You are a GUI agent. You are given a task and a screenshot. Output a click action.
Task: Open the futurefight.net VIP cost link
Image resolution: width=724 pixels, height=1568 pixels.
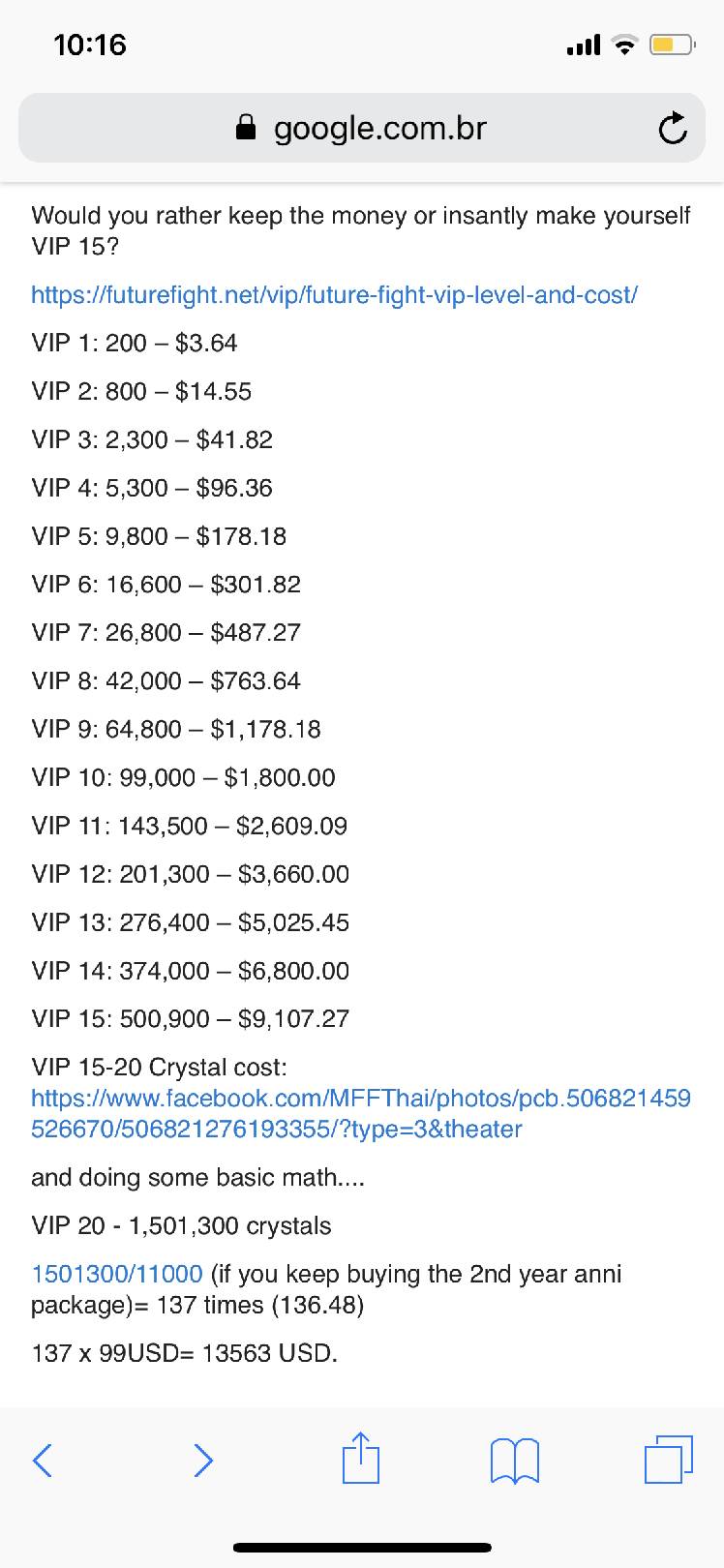(x=334, y=294)
